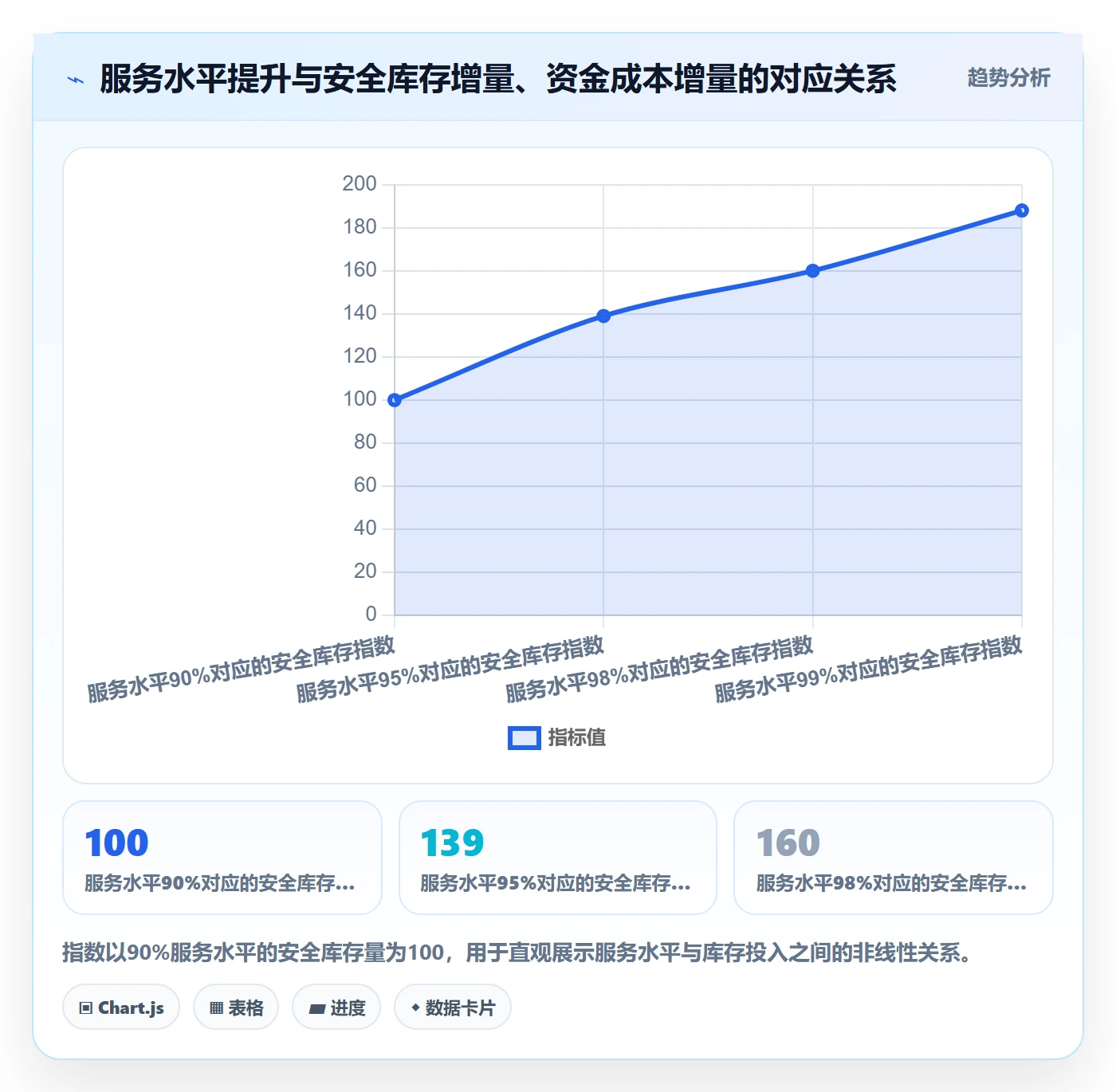Viewport: 1116px width, 1092px height.
Task: Click the bar icon in the 进度 tag
Action: click(x=317, y=1009)
